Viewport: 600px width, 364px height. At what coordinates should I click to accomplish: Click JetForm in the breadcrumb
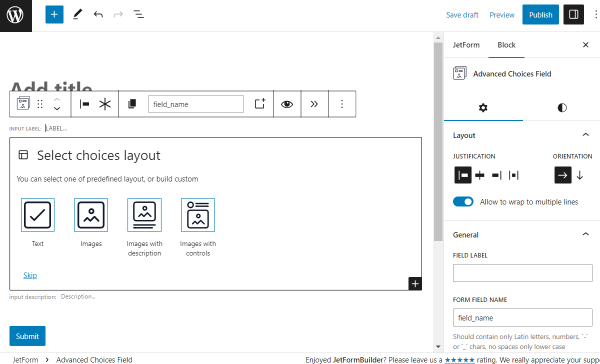pyautogui.click(x=25, y=360)
